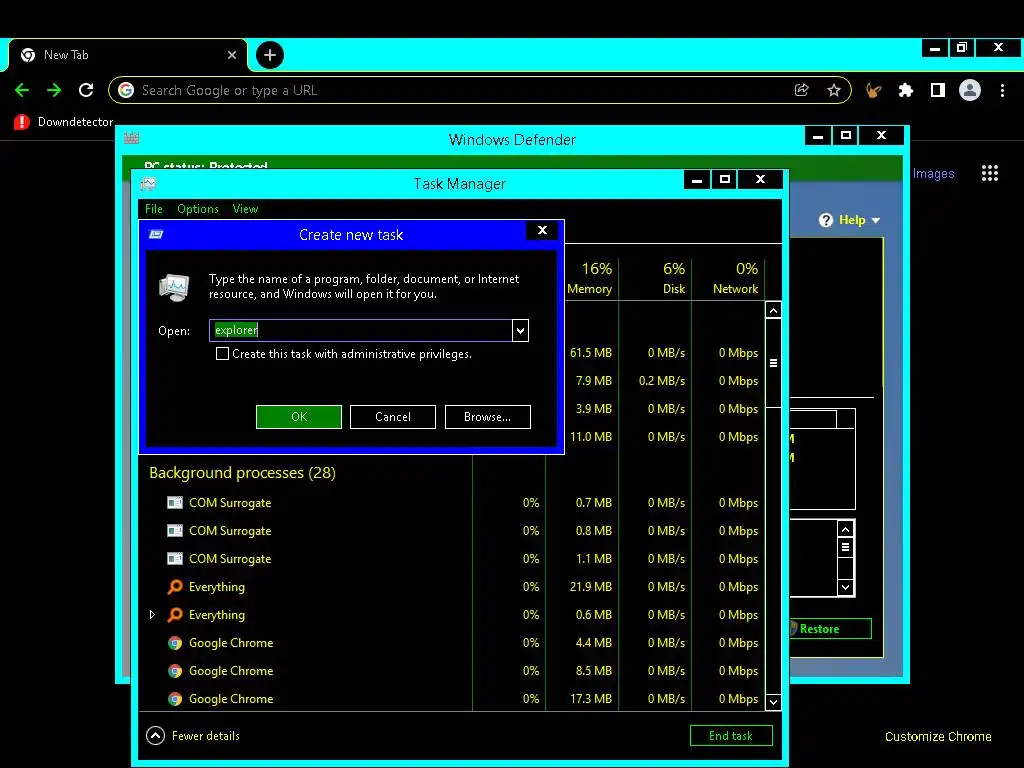Enable administrative privileges checkbox

(x=223, y=354)
